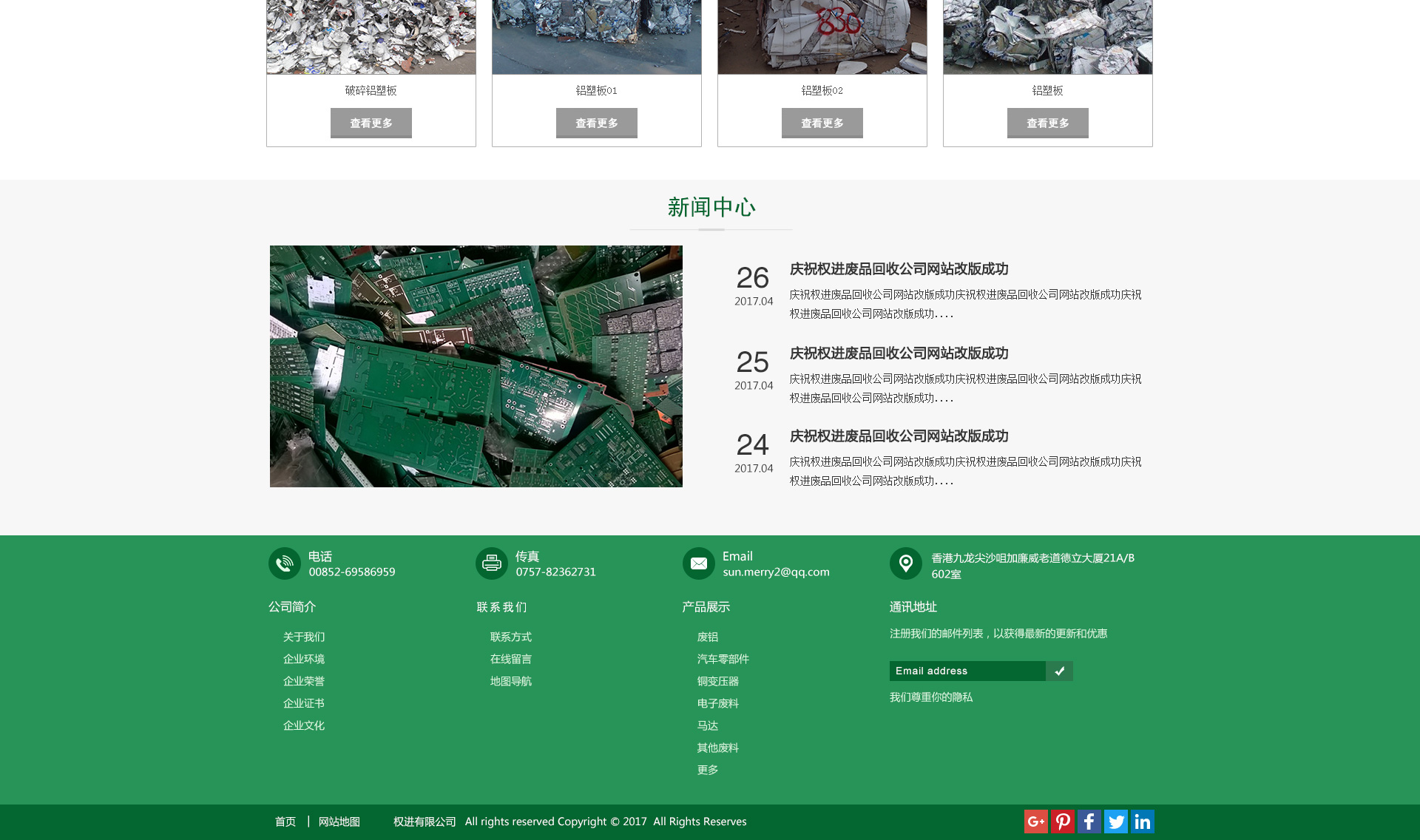Open the 电子废料 product link
The image size is (1420, 840).
click(x=718, y=703)
